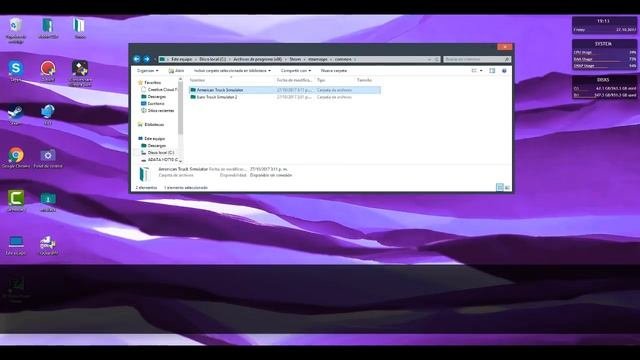The image size is (640, 360).
Task: Click the SYSTEM gadget on desktop
Action: 604,54
